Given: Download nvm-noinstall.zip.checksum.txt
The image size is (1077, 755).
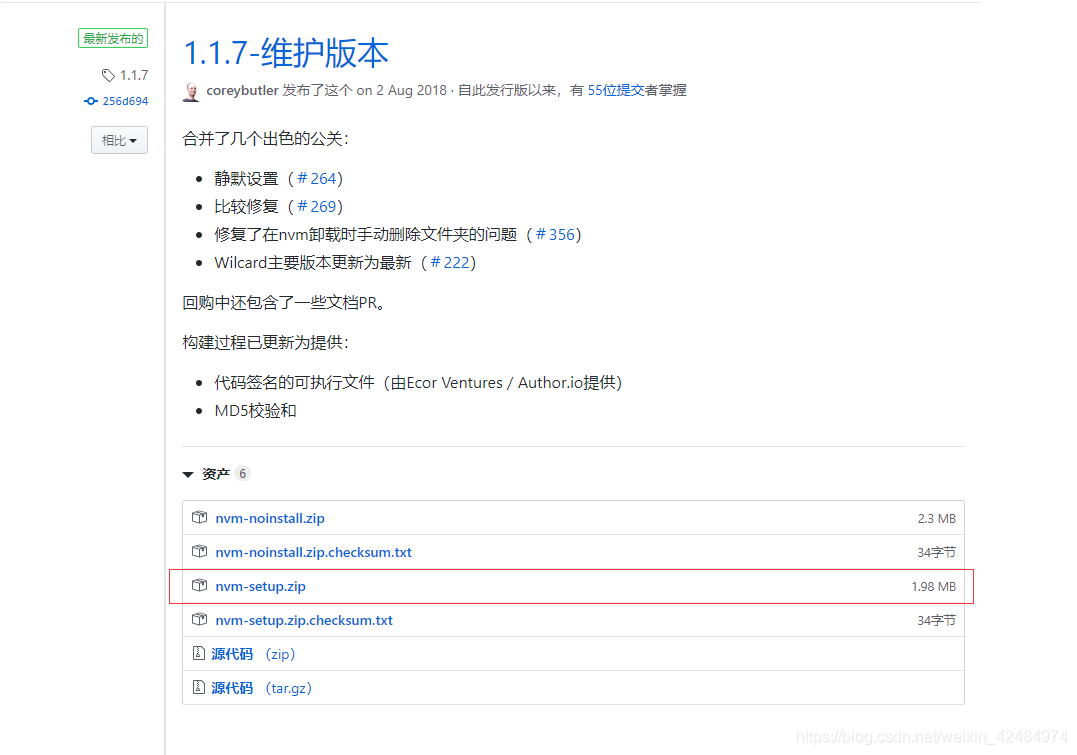Looking at the screenshot, I should coord(313,552).
